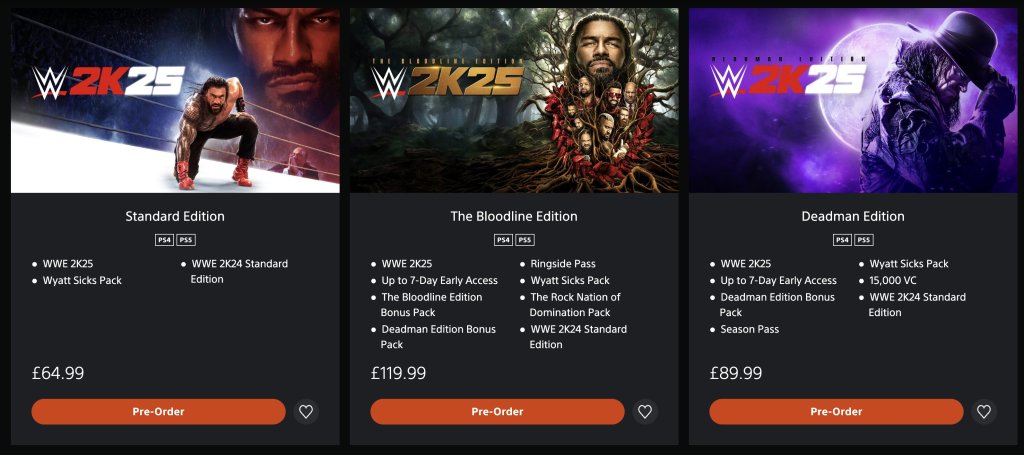Click the PS5 badge under Standard Edition
The height and width of the screenshot is (455, 1024).
(186, 240)
